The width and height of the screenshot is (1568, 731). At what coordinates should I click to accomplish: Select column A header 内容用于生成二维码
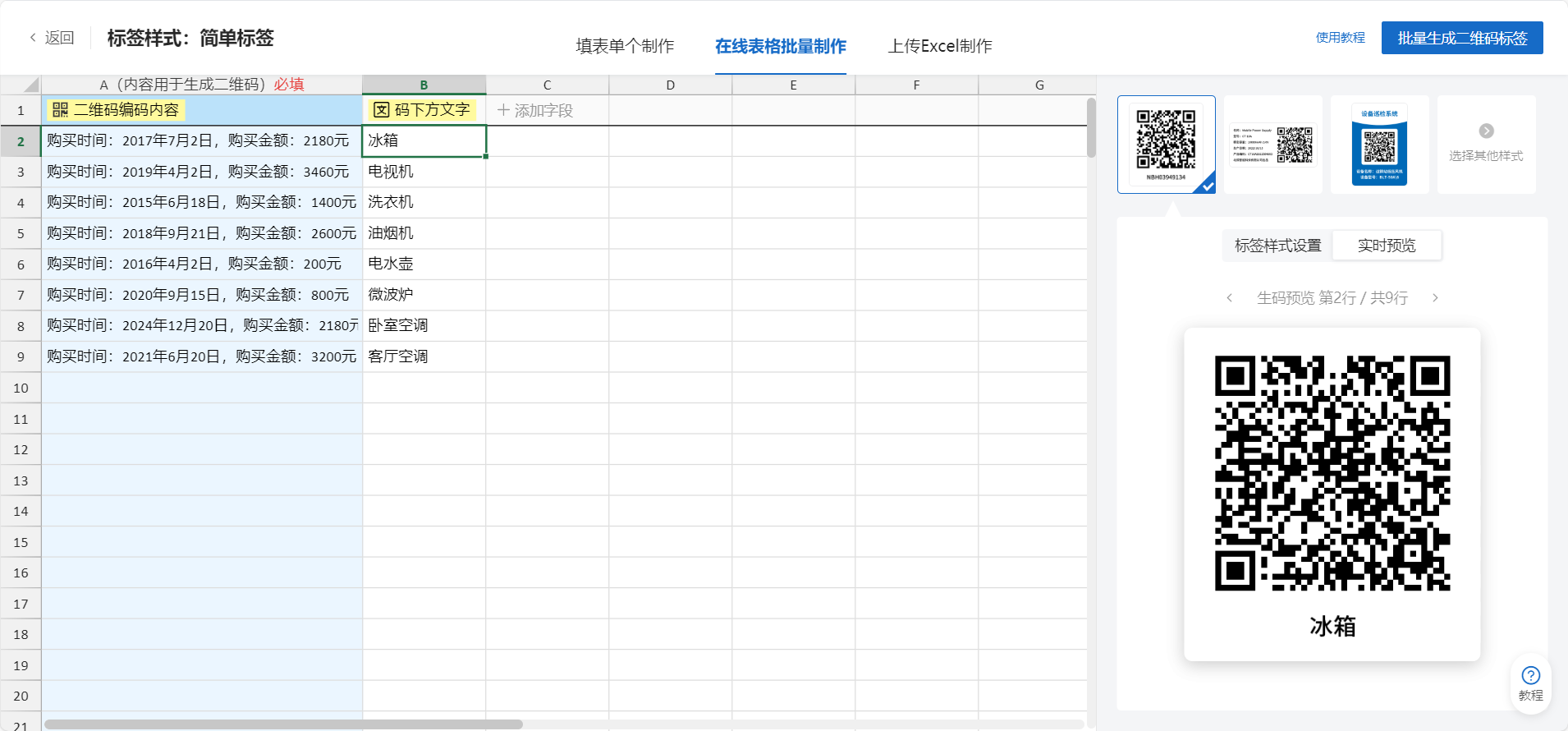[202, 85]
